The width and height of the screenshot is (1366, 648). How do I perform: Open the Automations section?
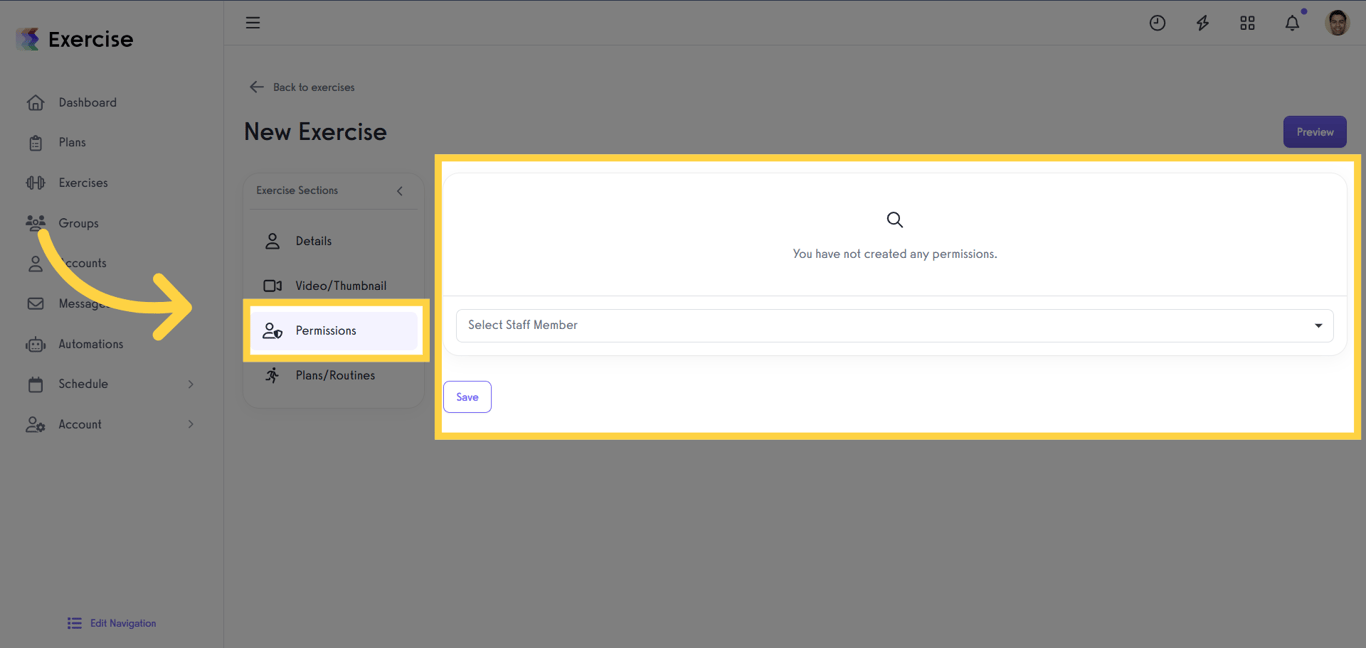[x=91, y=343]
